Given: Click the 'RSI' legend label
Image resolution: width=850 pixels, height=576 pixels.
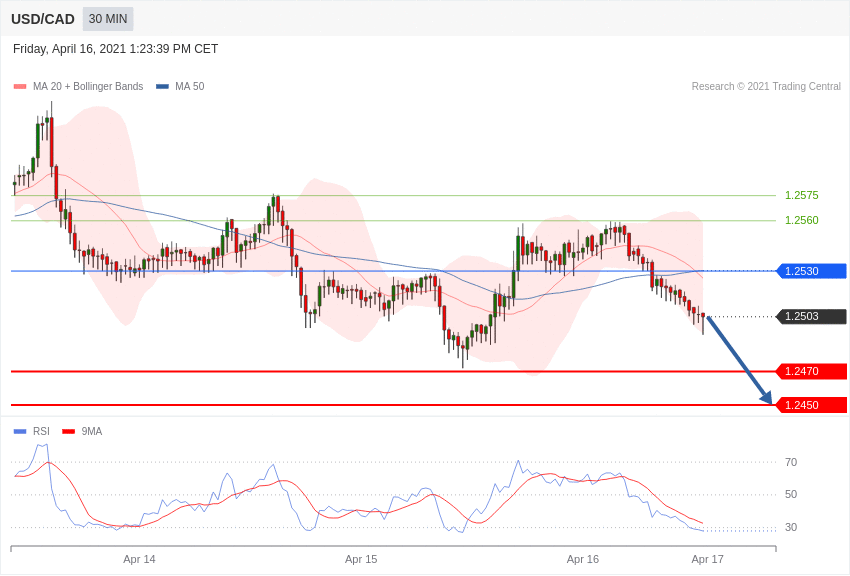Looking at the screenshot, I should point(41,431).
